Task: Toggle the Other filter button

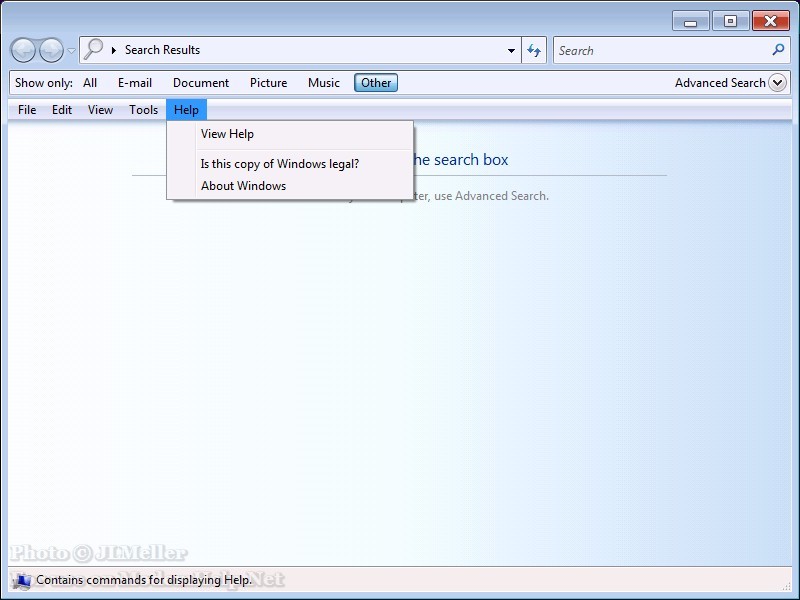Action: pyautogui.click(x=376, y=83)
